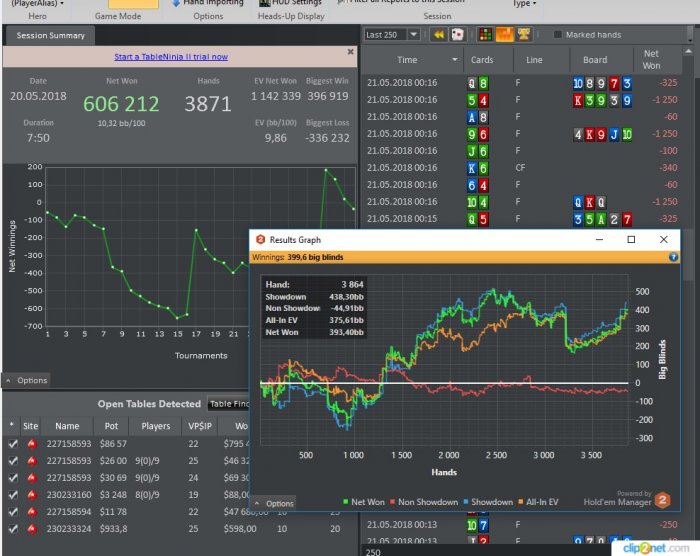Close the Session Summary panel with the x
Screen dimensions: 700x556
tap(350, 51)
